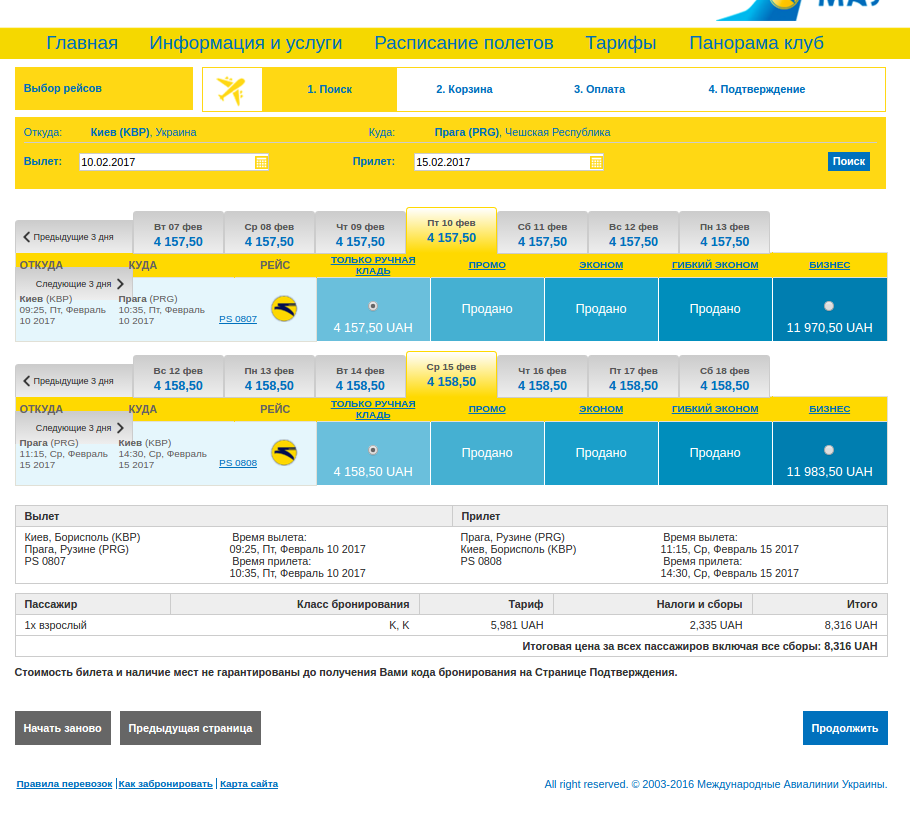Select the 4 158,50 UAH hand-luggage fare

[373, 450]
